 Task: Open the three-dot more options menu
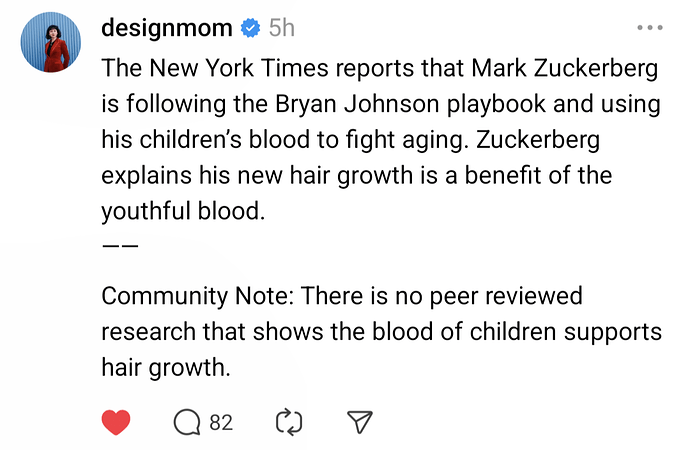(x=650, y=28)
